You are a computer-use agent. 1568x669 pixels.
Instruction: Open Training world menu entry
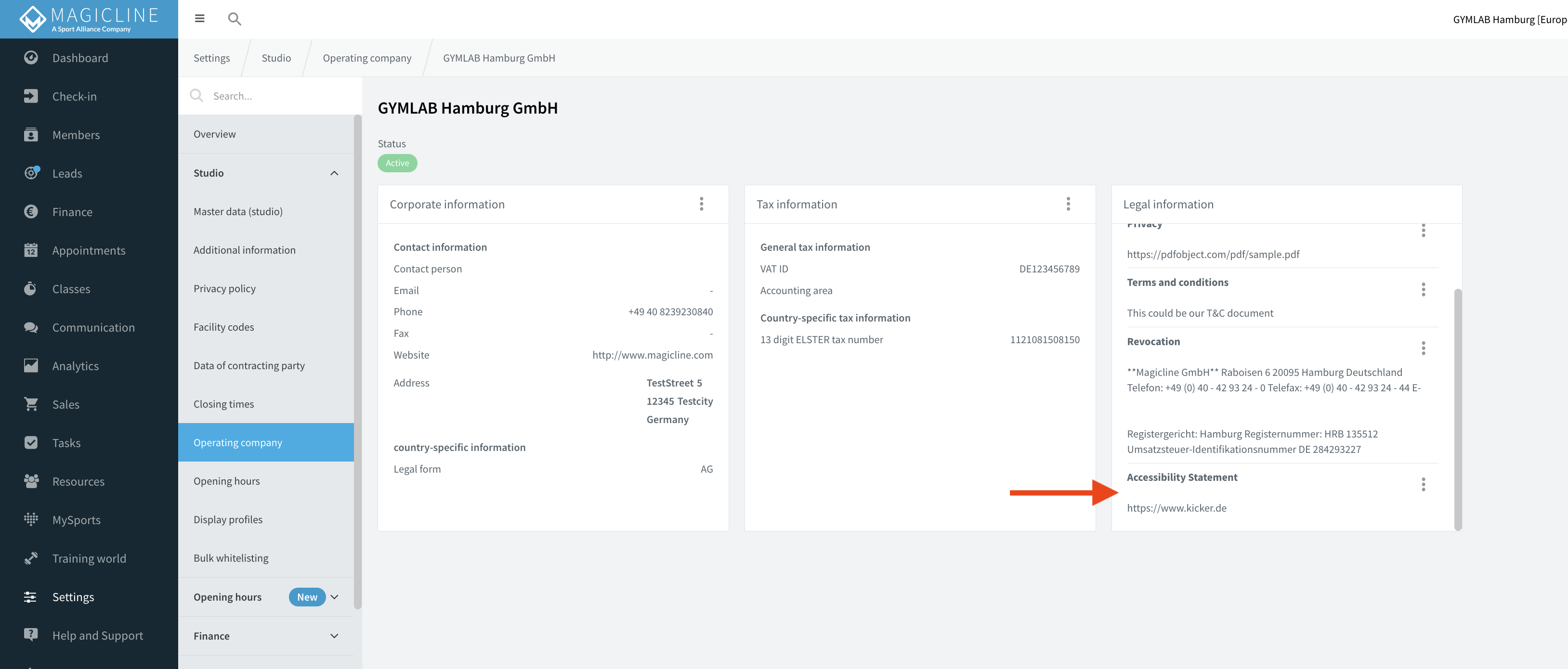[89, 558]
